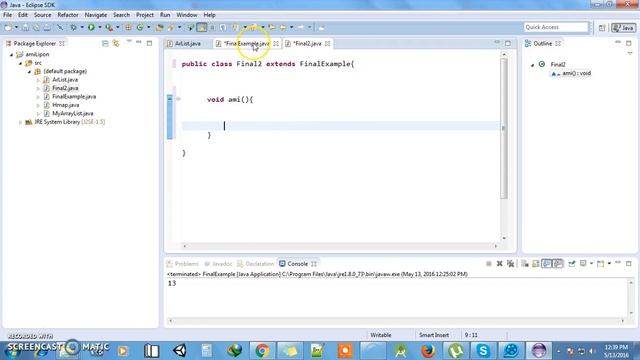The image size is (640, 360).
Task: Select MyArrayList.java in Package Explorer
Action: (x=73, y=113)
